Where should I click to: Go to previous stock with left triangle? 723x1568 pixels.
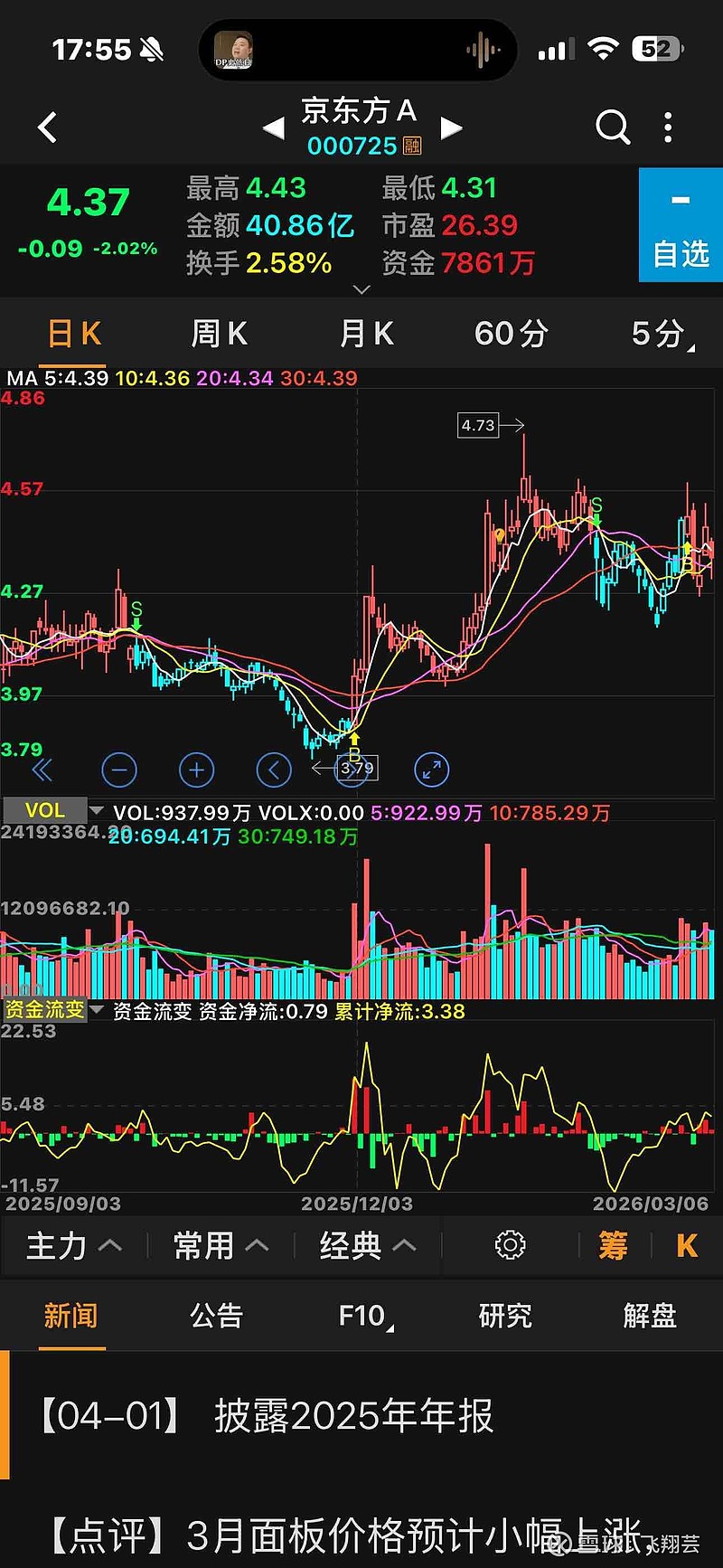coord(273,128)
